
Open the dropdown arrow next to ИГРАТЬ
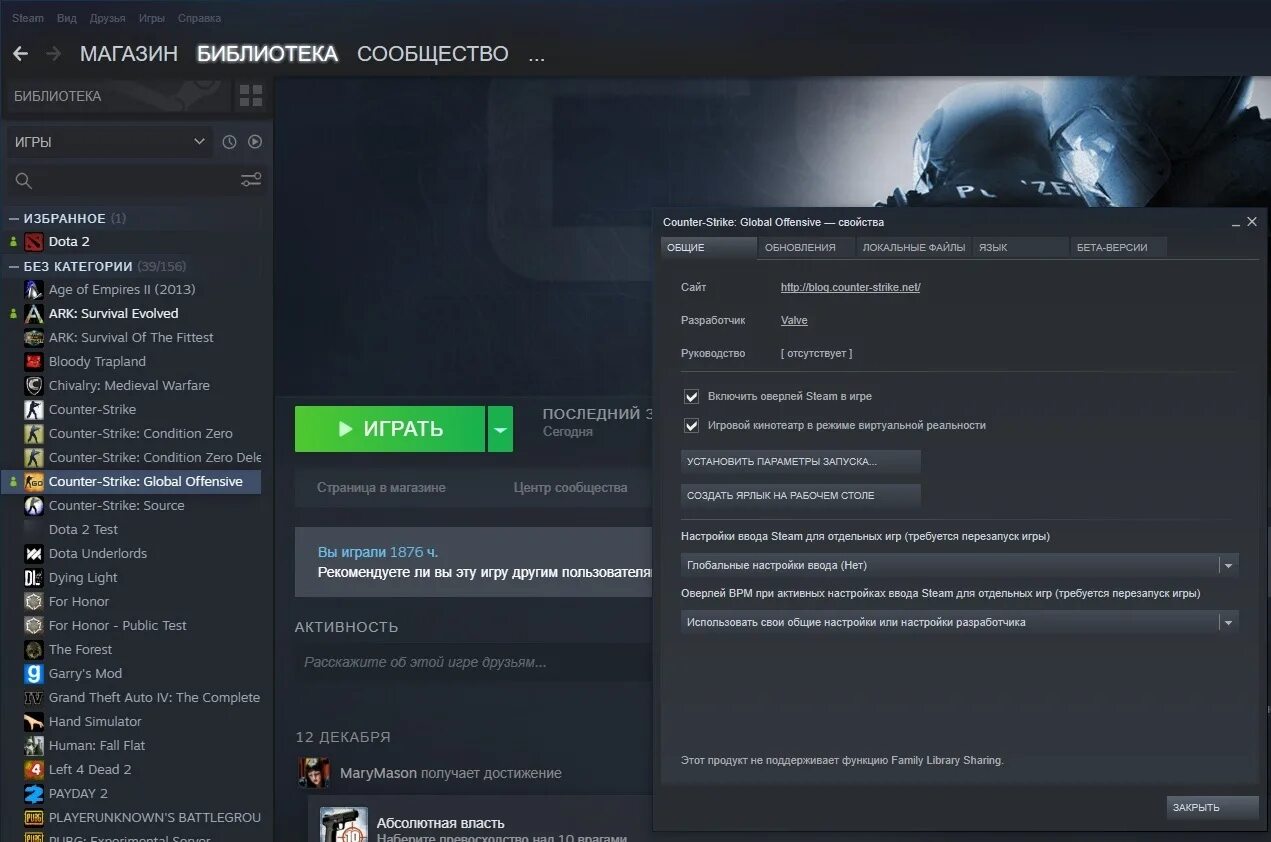point(500,429)
